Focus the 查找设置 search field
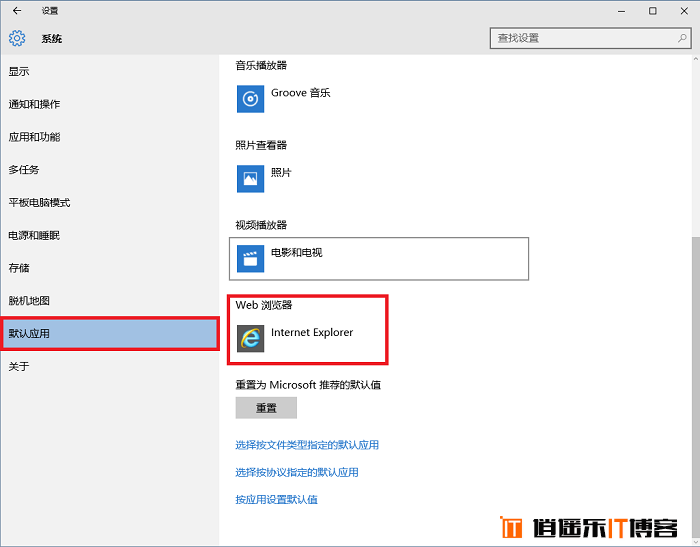This screenshot has height=547, width=700. point(590,38)
